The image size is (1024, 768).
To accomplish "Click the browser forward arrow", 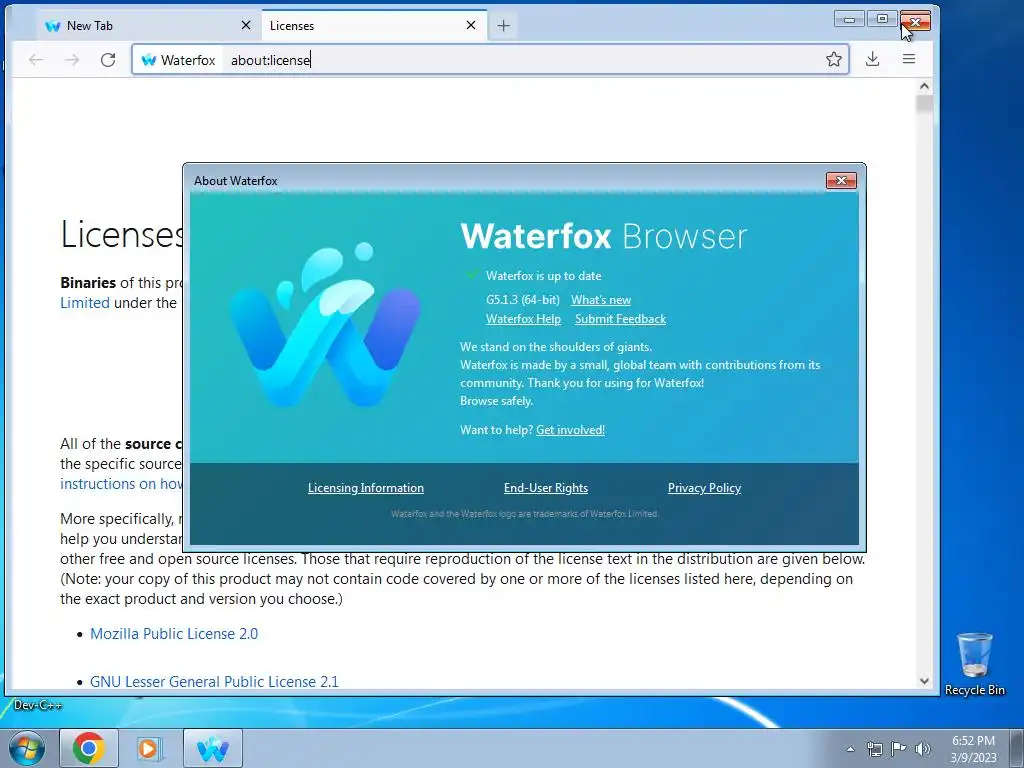I will point(72,60).
